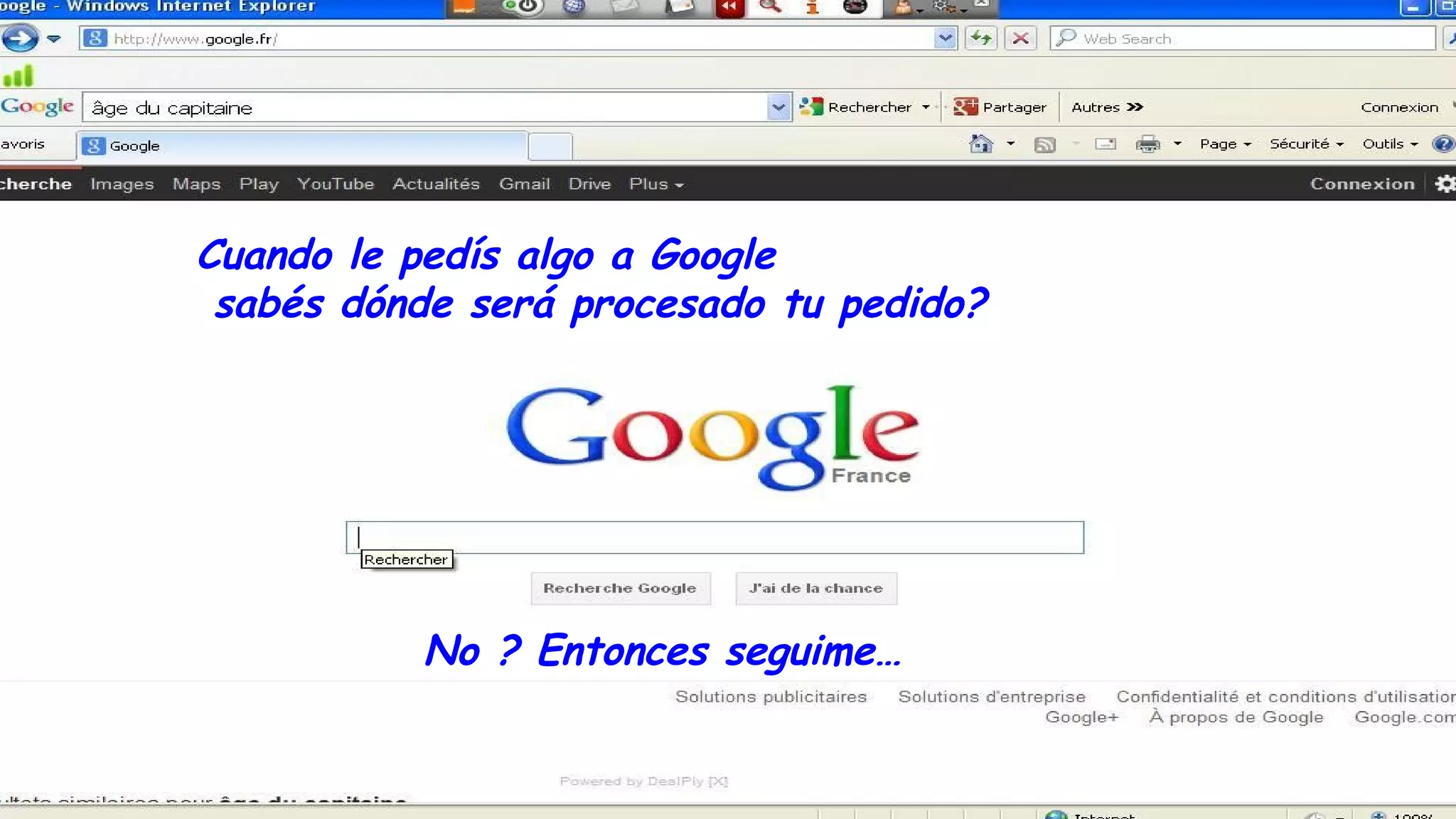Image resolution: width=1456 pixels, height=819 pixels.
Task: Click the printer icon
Action: click(x=1147, y=144)
